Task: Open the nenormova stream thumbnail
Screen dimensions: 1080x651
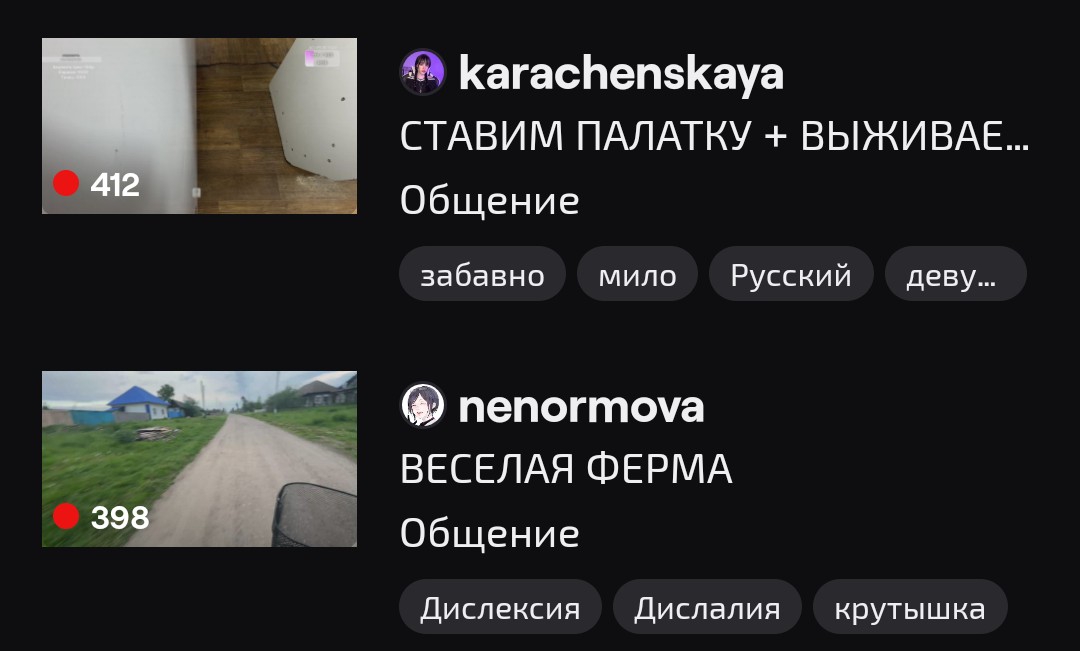Action: tap(200, 459)
